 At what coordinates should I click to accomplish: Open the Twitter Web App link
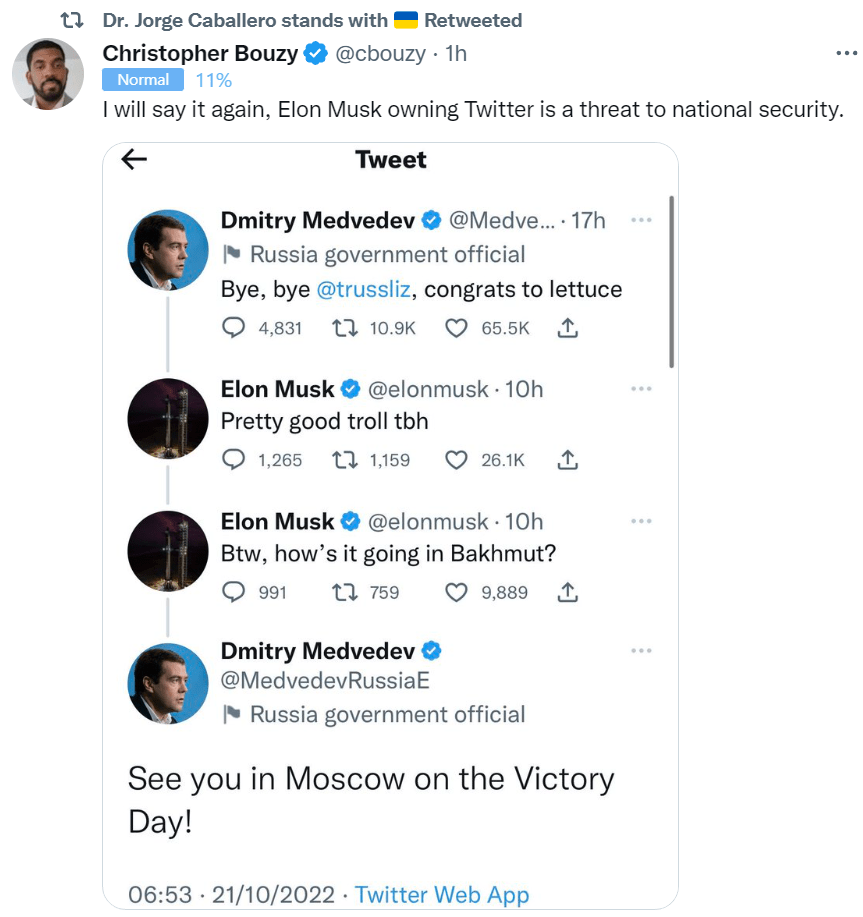441,893
